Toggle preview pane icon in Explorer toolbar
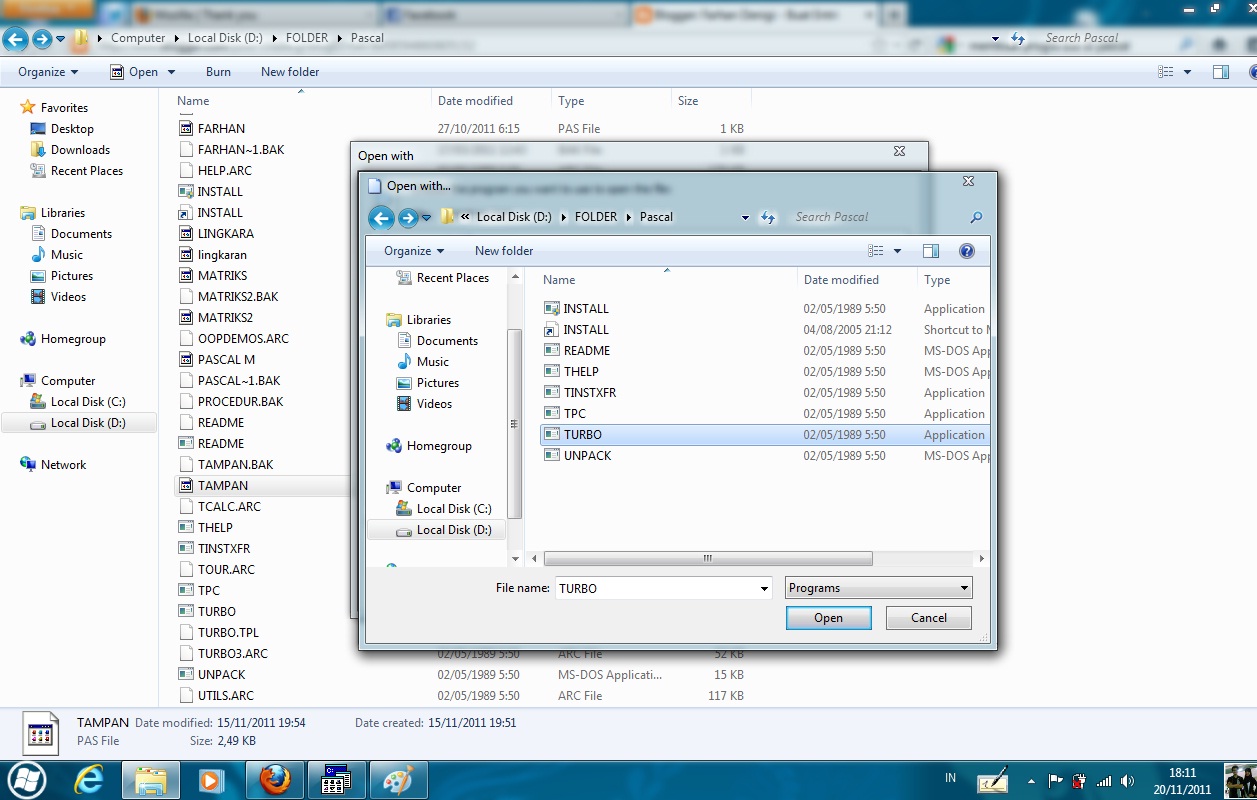Image resolution: width=1257 pixels, height=800 pixels. (x=1220, y=72)
